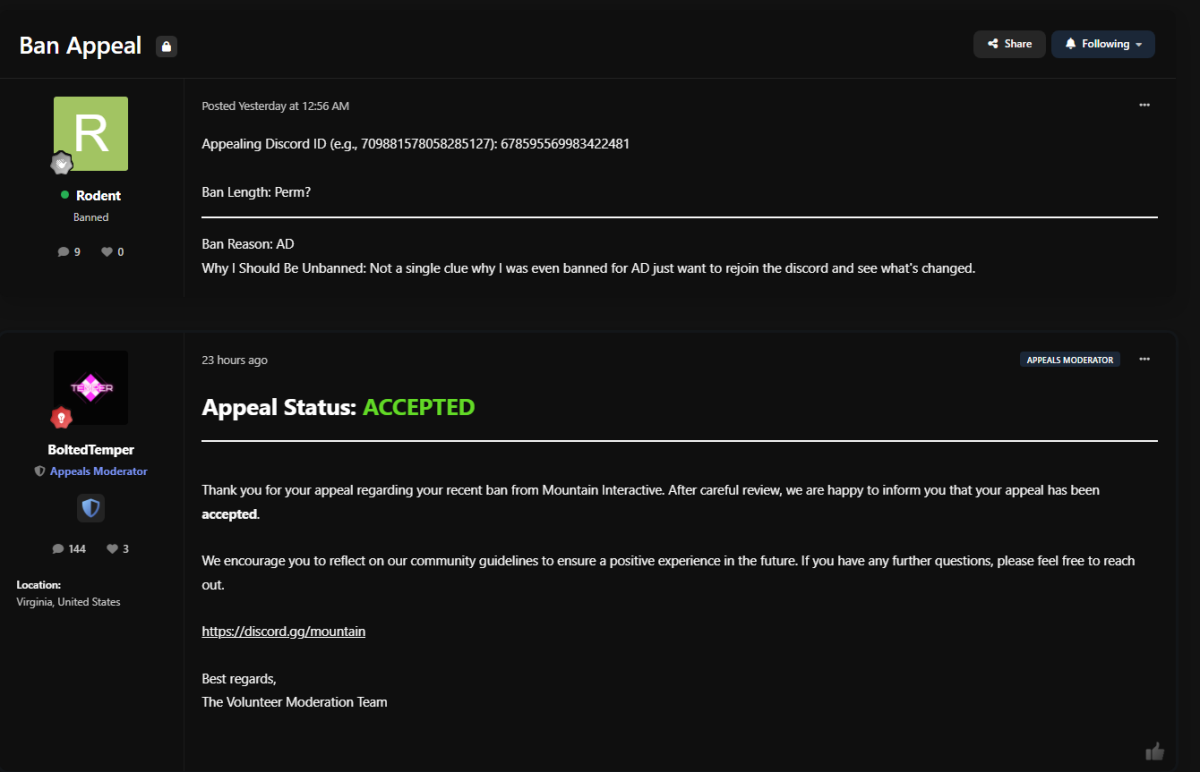The width and height of the screenshot is (1200, 772).
Task: Open the discord.gg/mountain invite link
Action: (283, 632)
